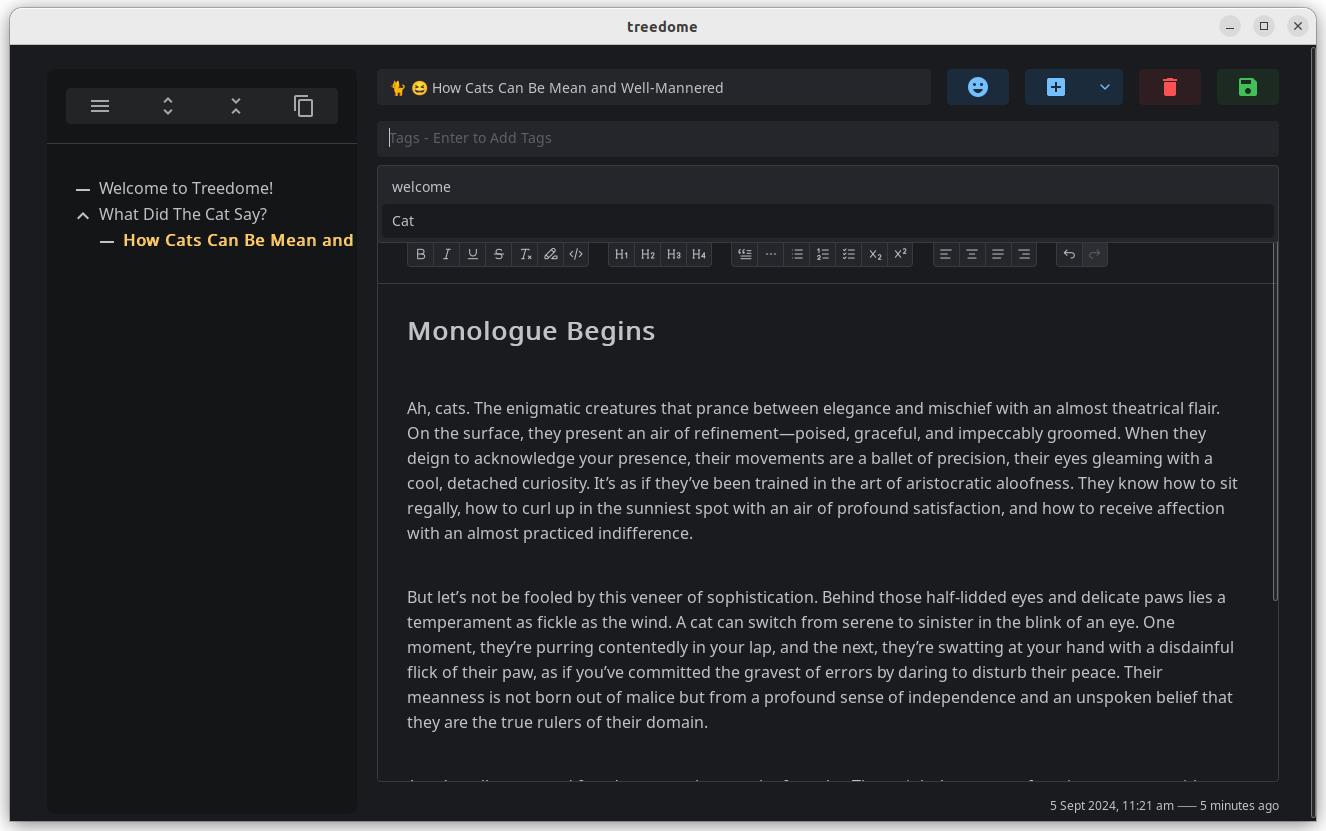Apply the highlighter formatting tool
Screen dimensions: 1326x831
pyautogui.click(x=551, y=254)
